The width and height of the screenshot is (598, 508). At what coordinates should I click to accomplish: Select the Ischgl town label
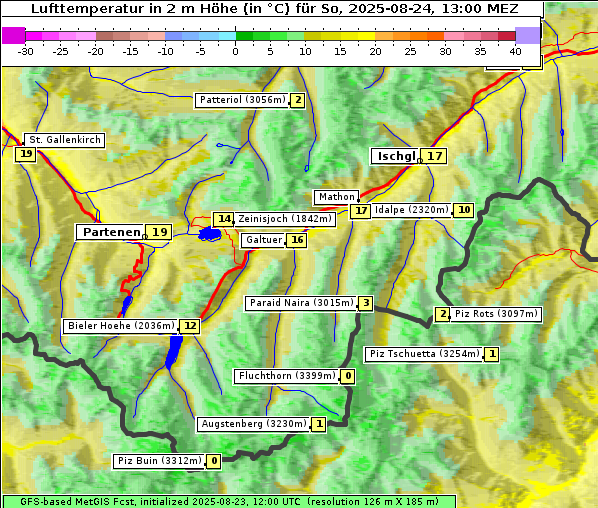click(394, 156)
